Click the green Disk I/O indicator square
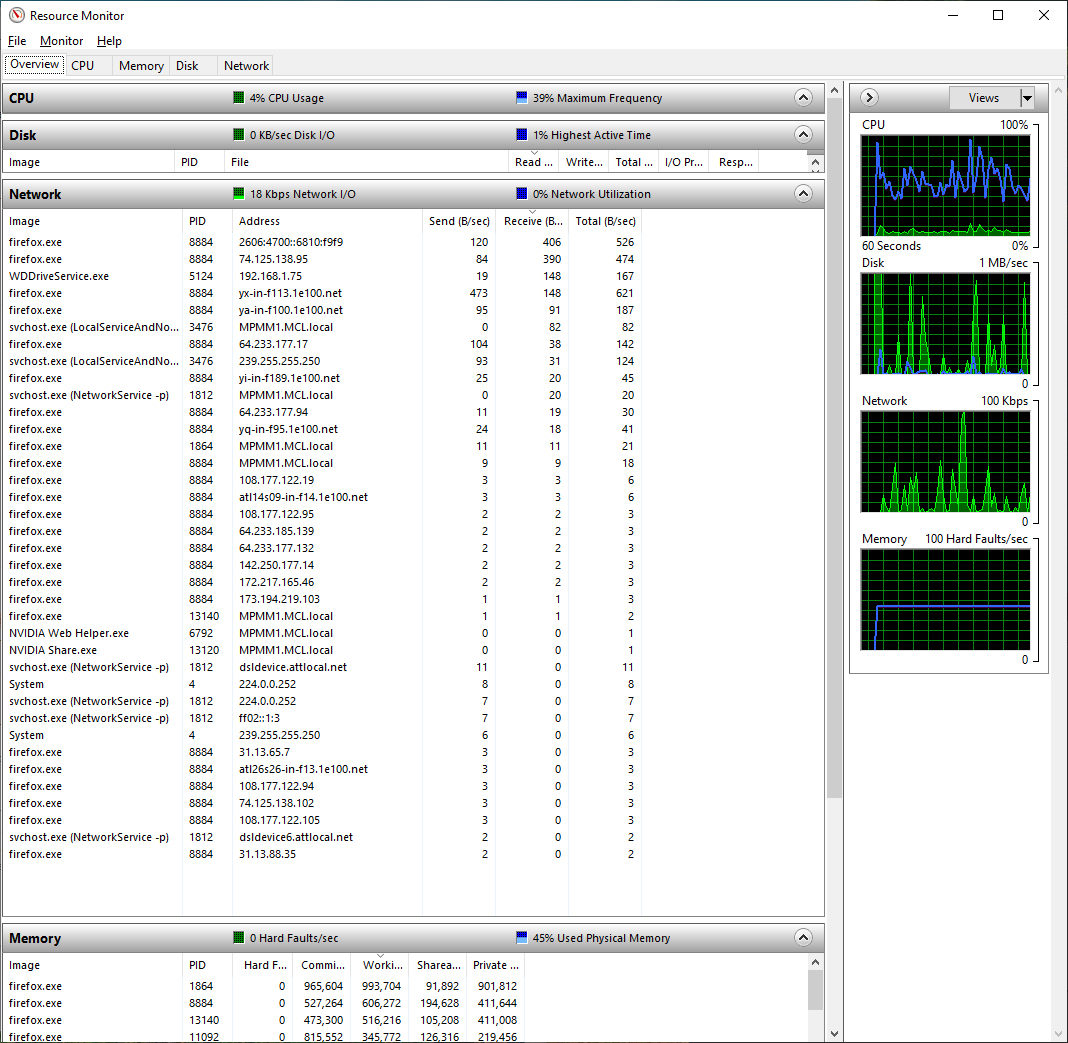 238,134
